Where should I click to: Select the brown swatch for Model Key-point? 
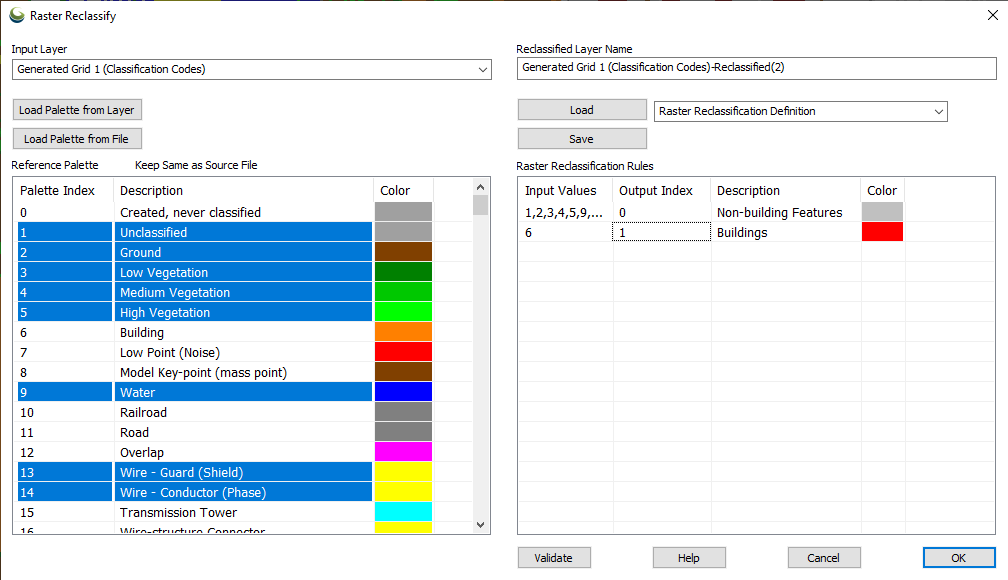[x=403, y=371]
